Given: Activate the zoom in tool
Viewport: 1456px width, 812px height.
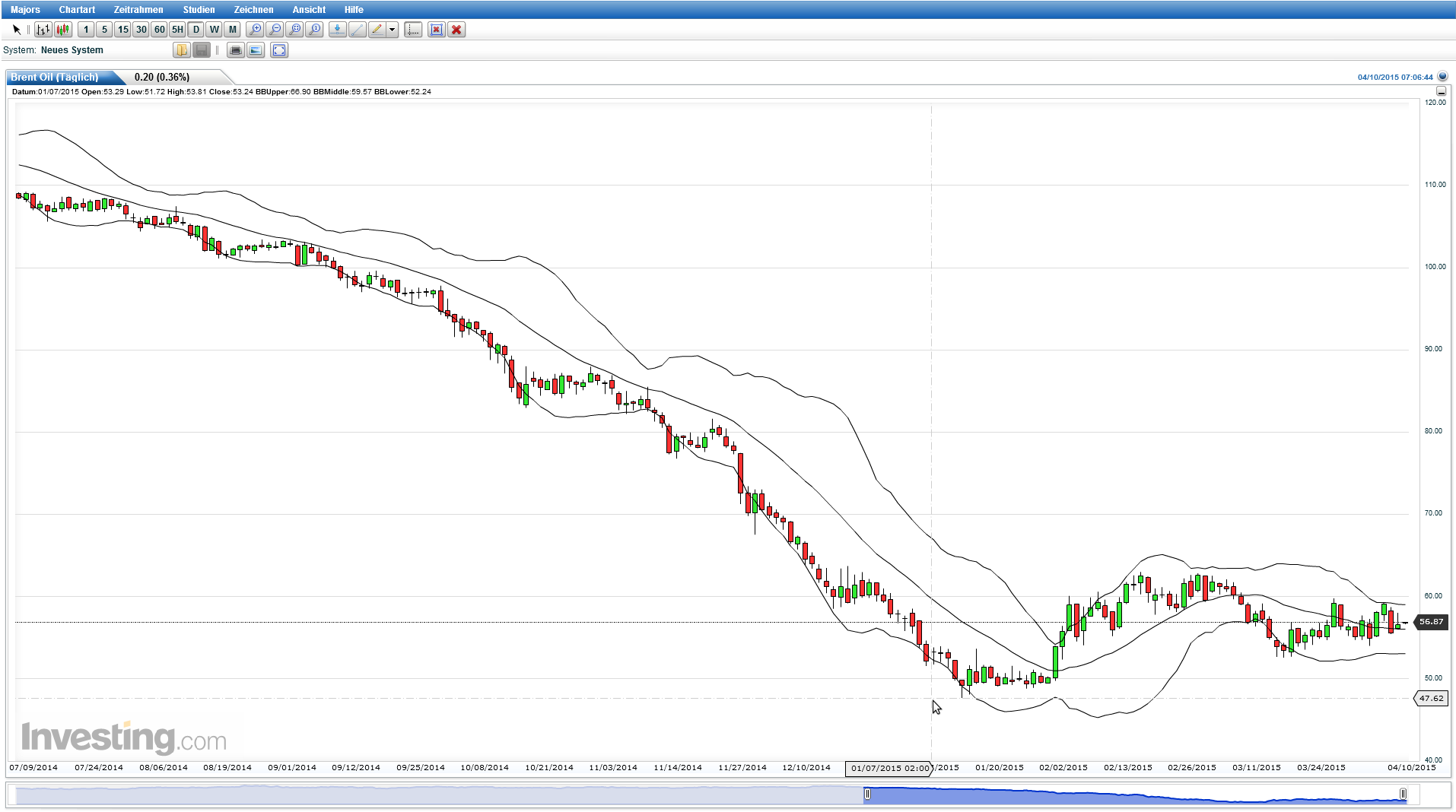Looking at the screenshot, I should 256,30.
